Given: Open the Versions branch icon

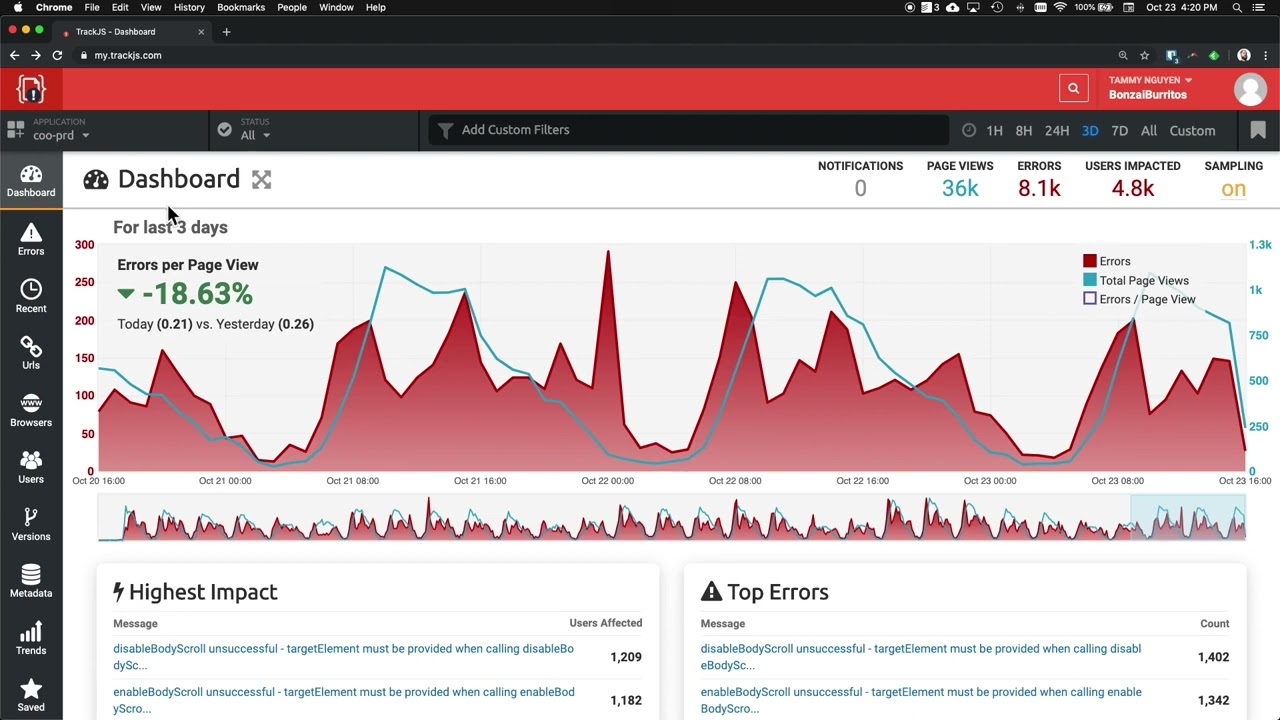Looking at the screenshot, I should click(31, 525).
